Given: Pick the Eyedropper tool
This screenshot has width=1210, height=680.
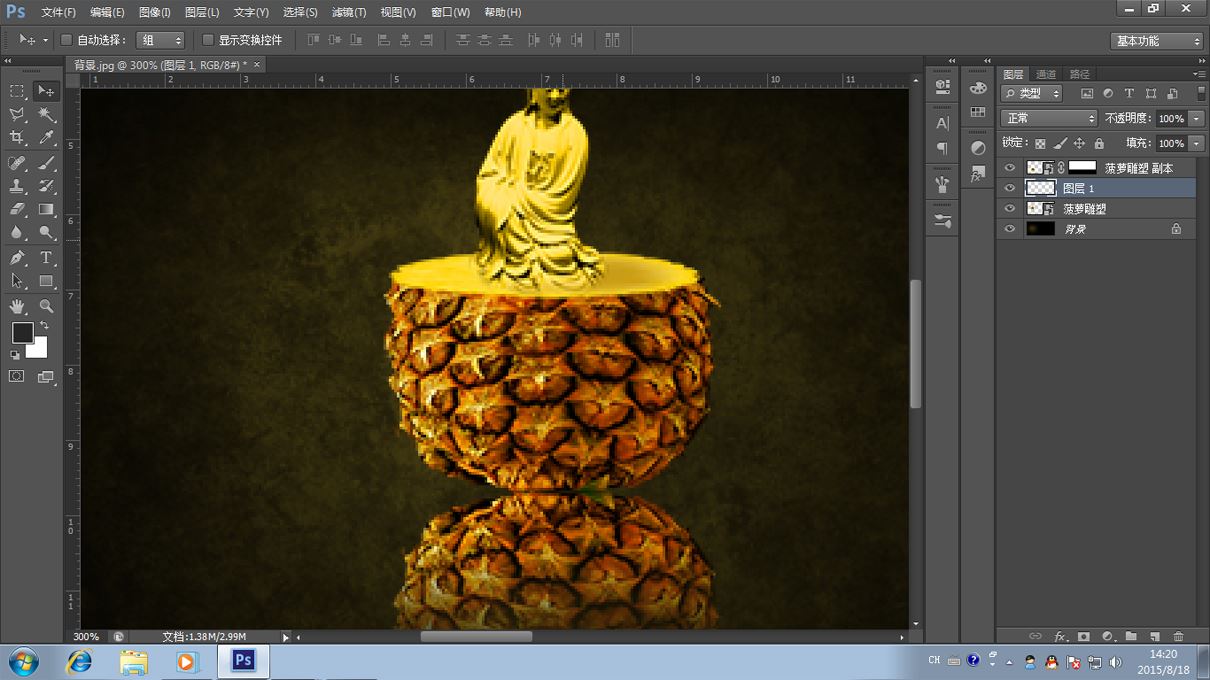Looking at the screenshot, I should pyautogui.click(x=46, y=138).
